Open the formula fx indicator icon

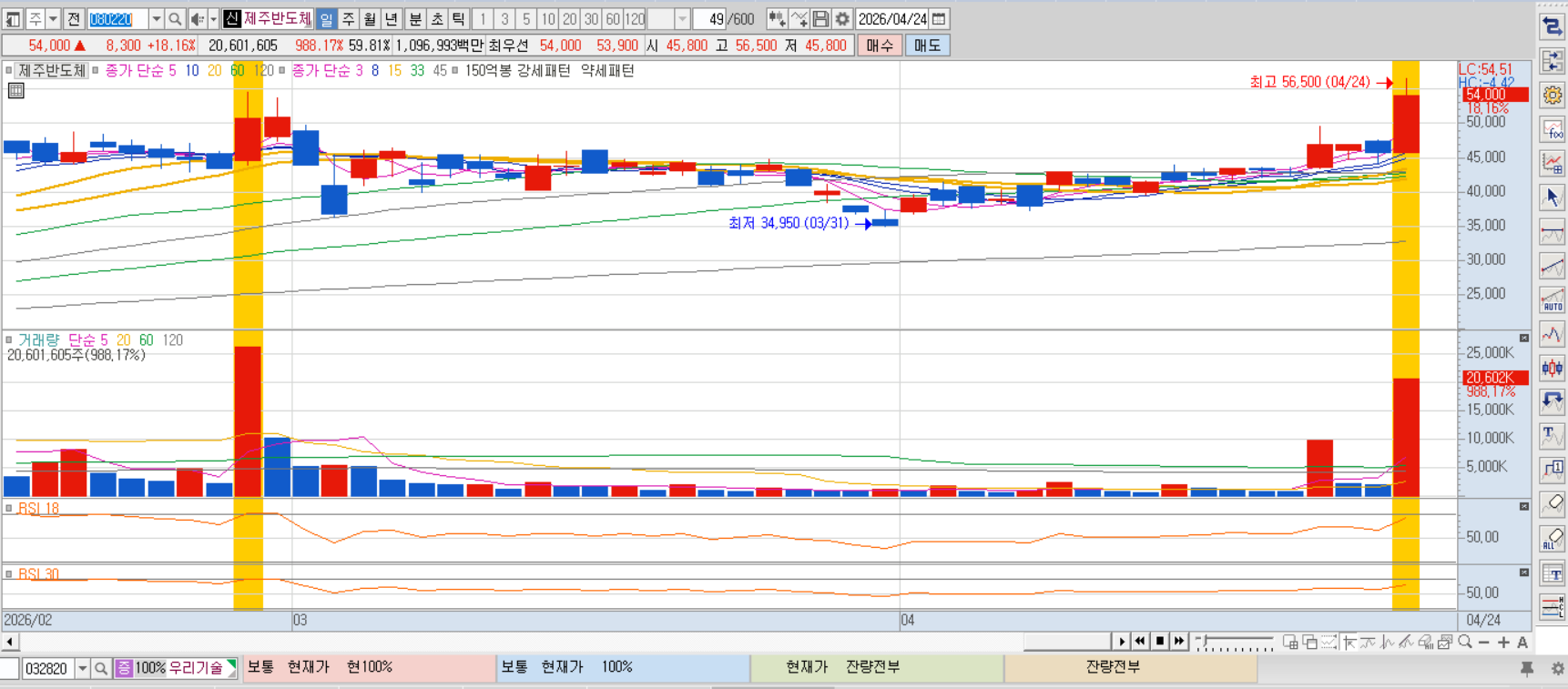[x=1552, y=129]
